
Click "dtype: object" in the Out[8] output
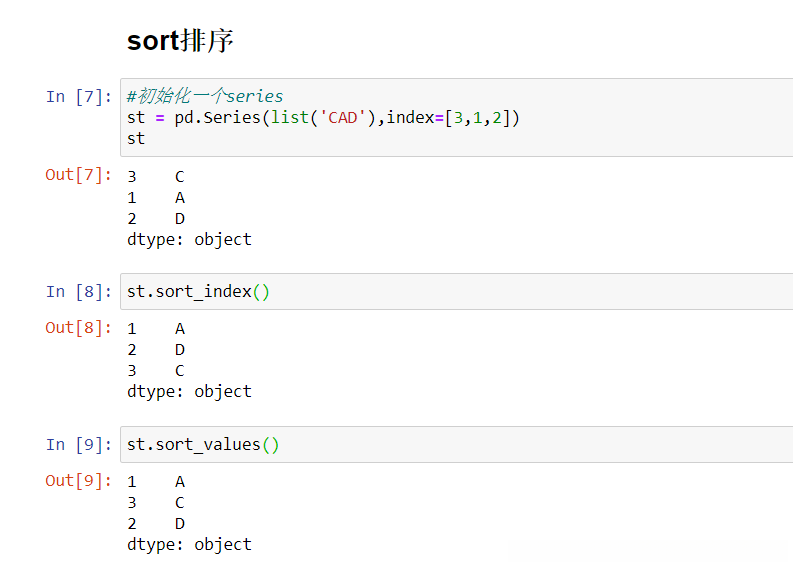pyautogui.click(x=189, y=391)
